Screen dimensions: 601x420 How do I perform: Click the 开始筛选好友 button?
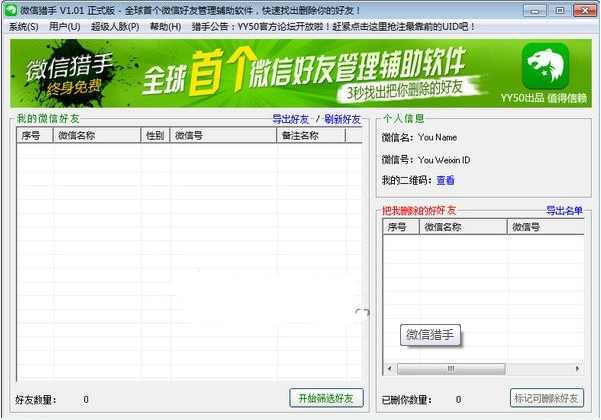coord(326,398)
